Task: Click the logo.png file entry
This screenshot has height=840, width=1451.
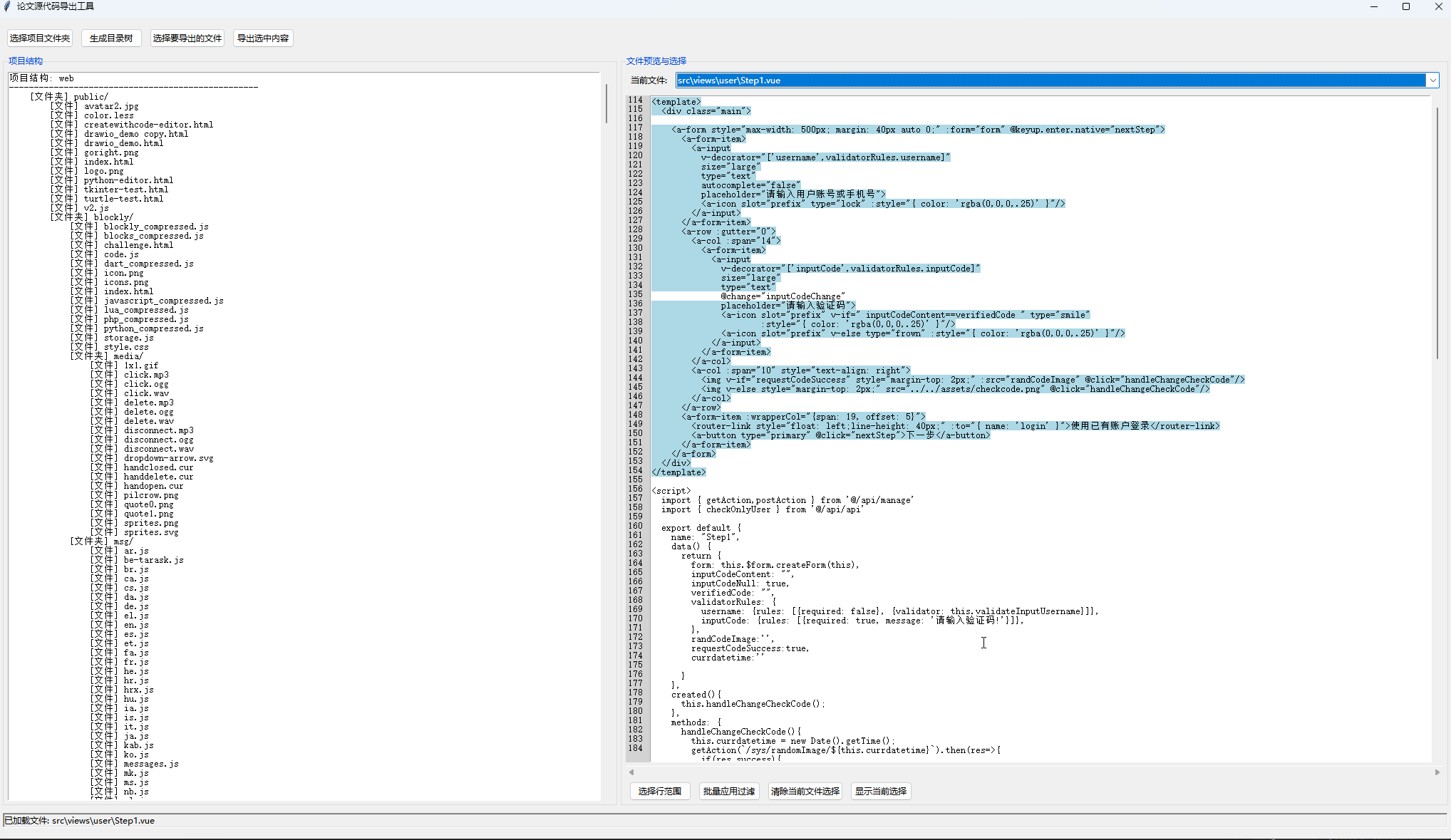Action: click(x=87, y=171)
